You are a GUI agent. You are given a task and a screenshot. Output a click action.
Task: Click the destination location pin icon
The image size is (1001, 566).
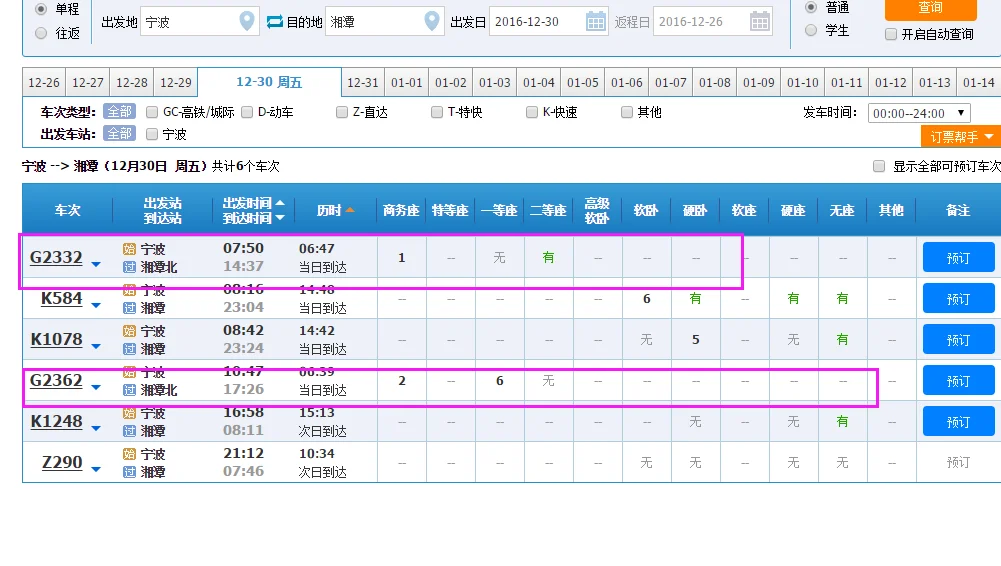click(432, 21)
